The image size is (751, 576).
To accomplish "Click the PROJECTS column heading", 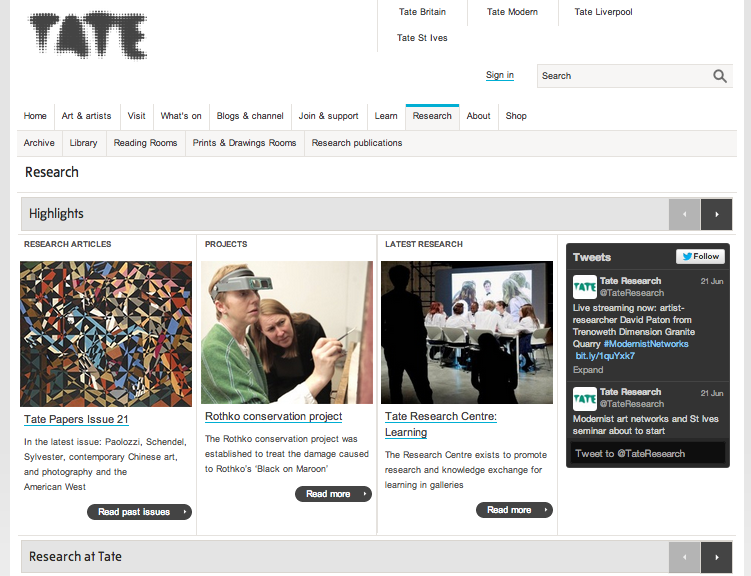I will pos(226,244).
